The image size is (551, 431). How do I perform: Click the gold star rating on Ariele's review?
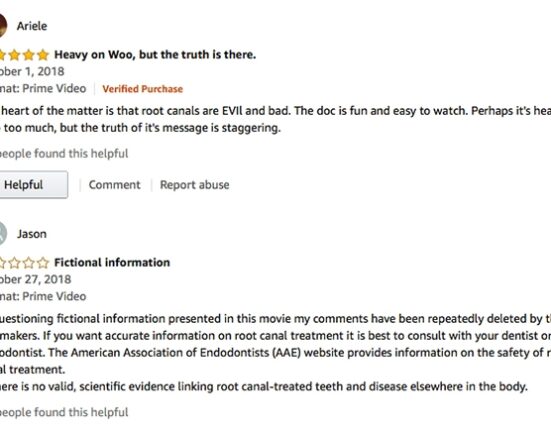coord(24,55)
